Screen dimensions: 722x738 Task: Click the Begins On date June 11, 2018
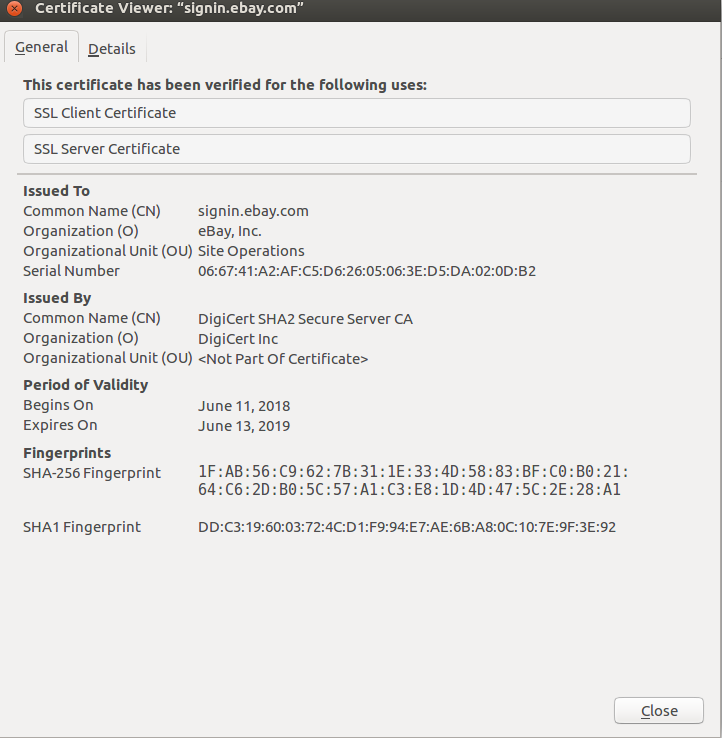tap(244, 406)
